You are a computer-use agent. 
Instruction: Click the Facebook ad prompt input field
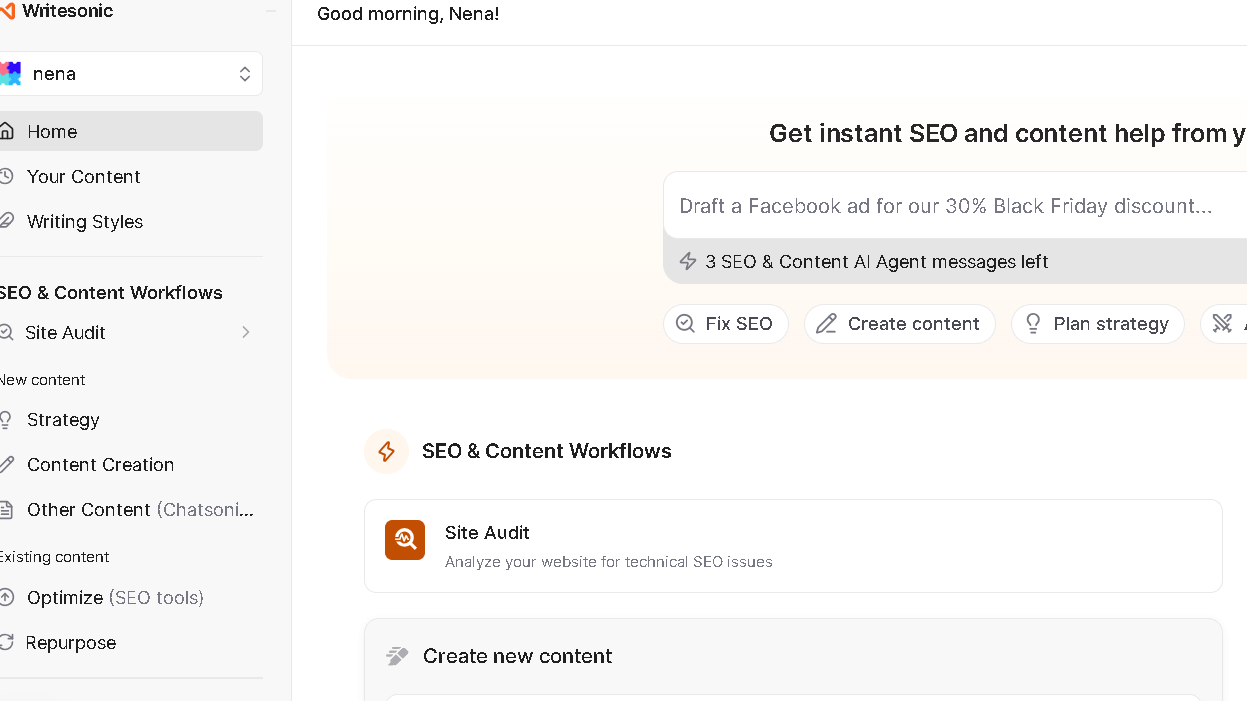tap(955, 206)
